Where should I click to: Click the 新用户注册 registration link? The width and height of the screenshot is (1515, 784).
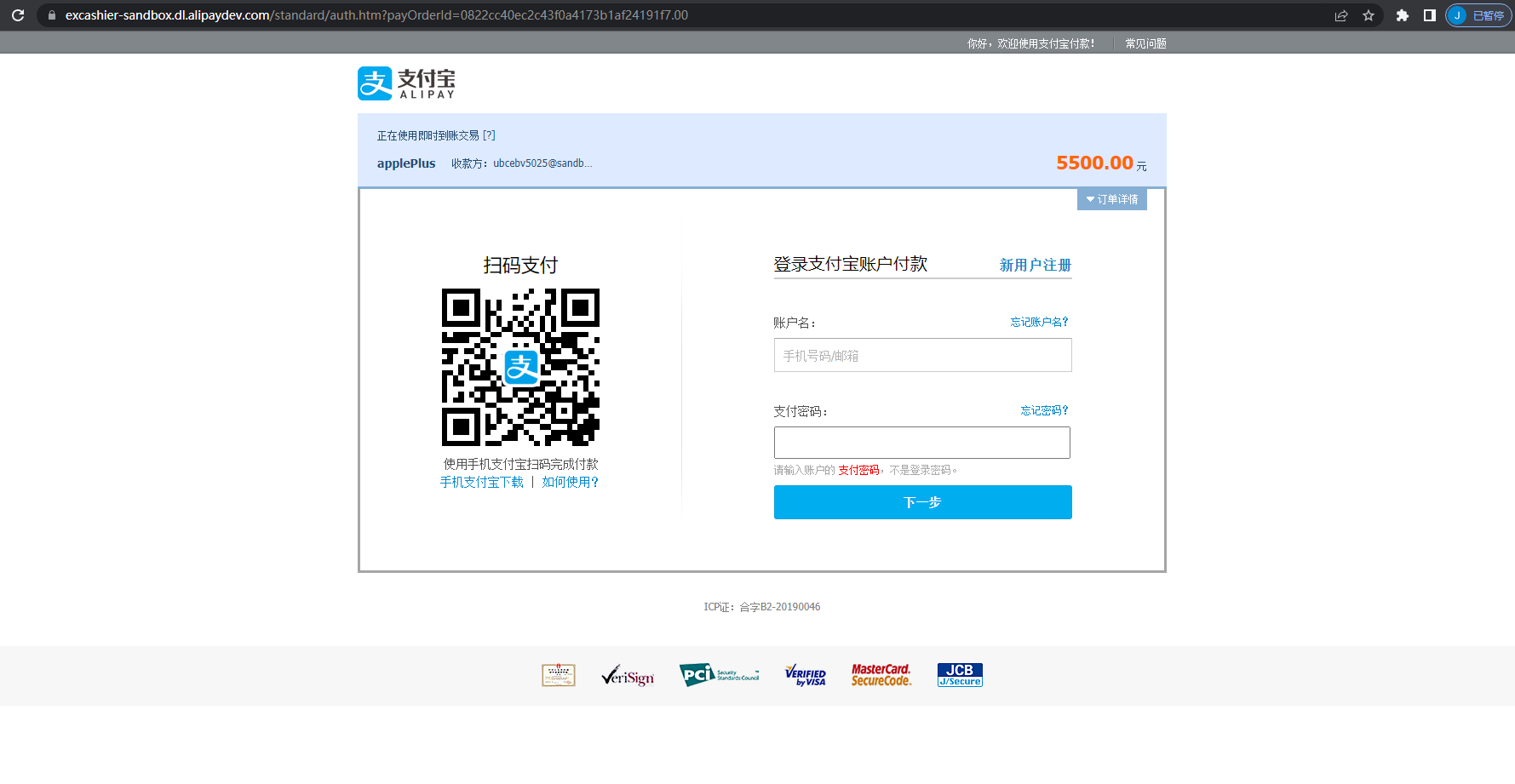click(1036, 265)
